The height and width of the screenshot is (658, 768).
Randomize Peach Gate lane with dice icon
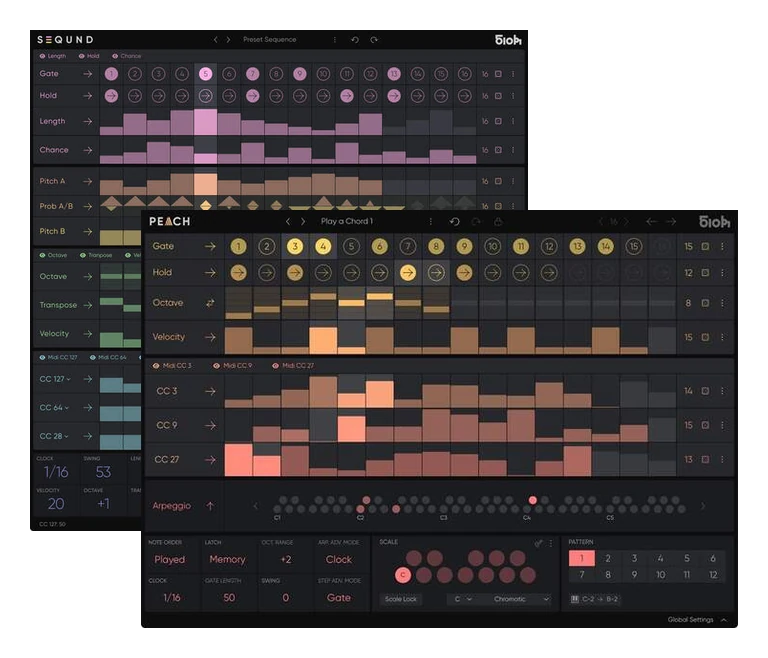(705, 246)
